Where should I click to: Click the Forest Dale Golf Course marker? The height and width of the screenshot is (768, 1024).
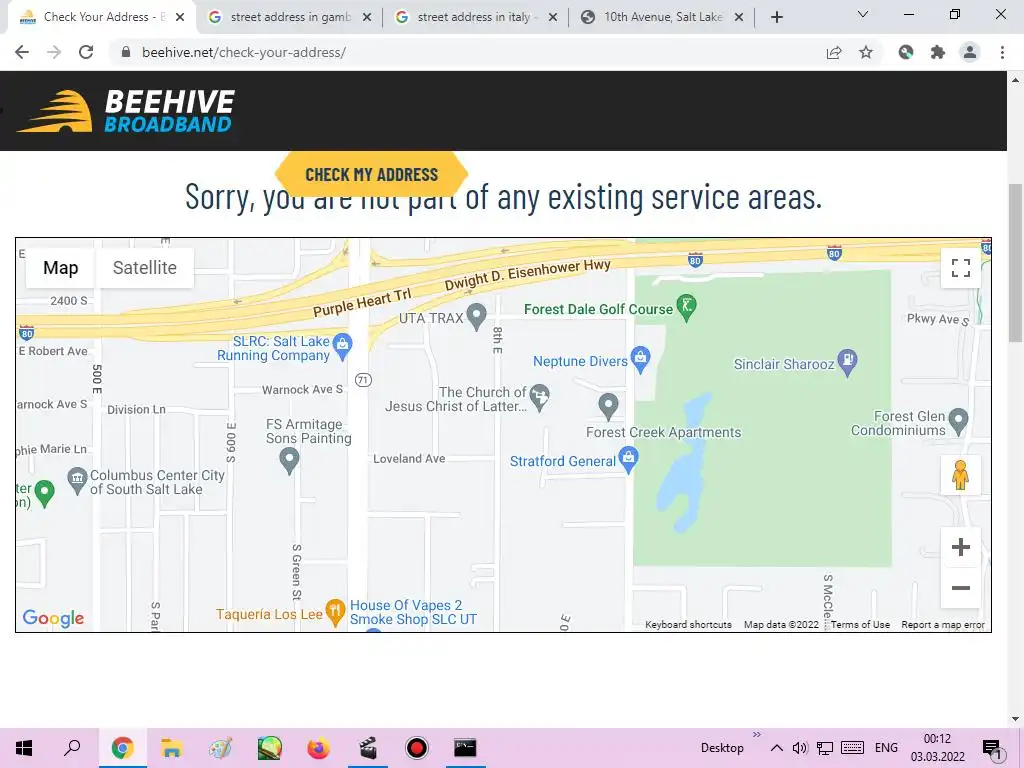coord(686,308)
